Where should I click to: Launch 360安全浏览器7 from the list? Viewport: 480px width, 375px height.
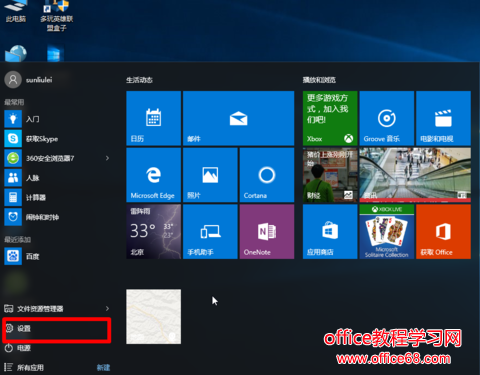coord(57,158)
